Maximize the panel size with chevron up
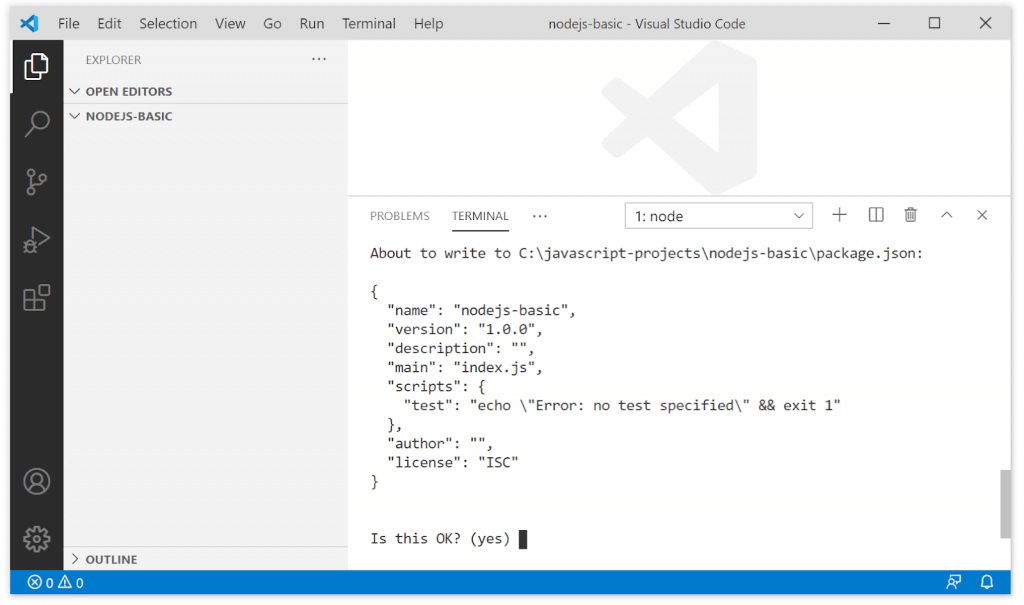 coord(947,215)
